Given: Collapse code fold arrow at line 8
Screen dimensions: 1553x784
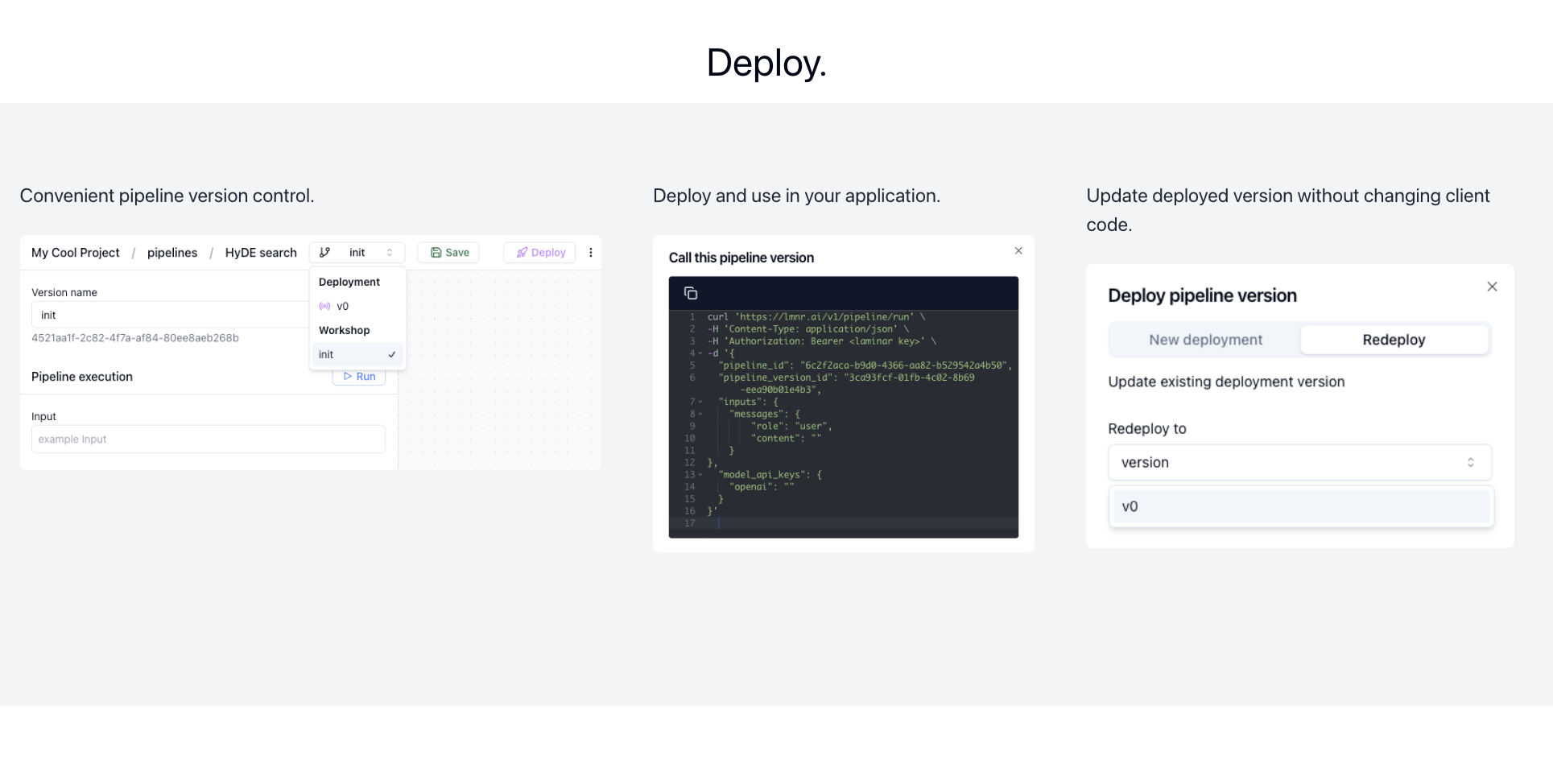Looking at the screenshot, I should (700, 414).
